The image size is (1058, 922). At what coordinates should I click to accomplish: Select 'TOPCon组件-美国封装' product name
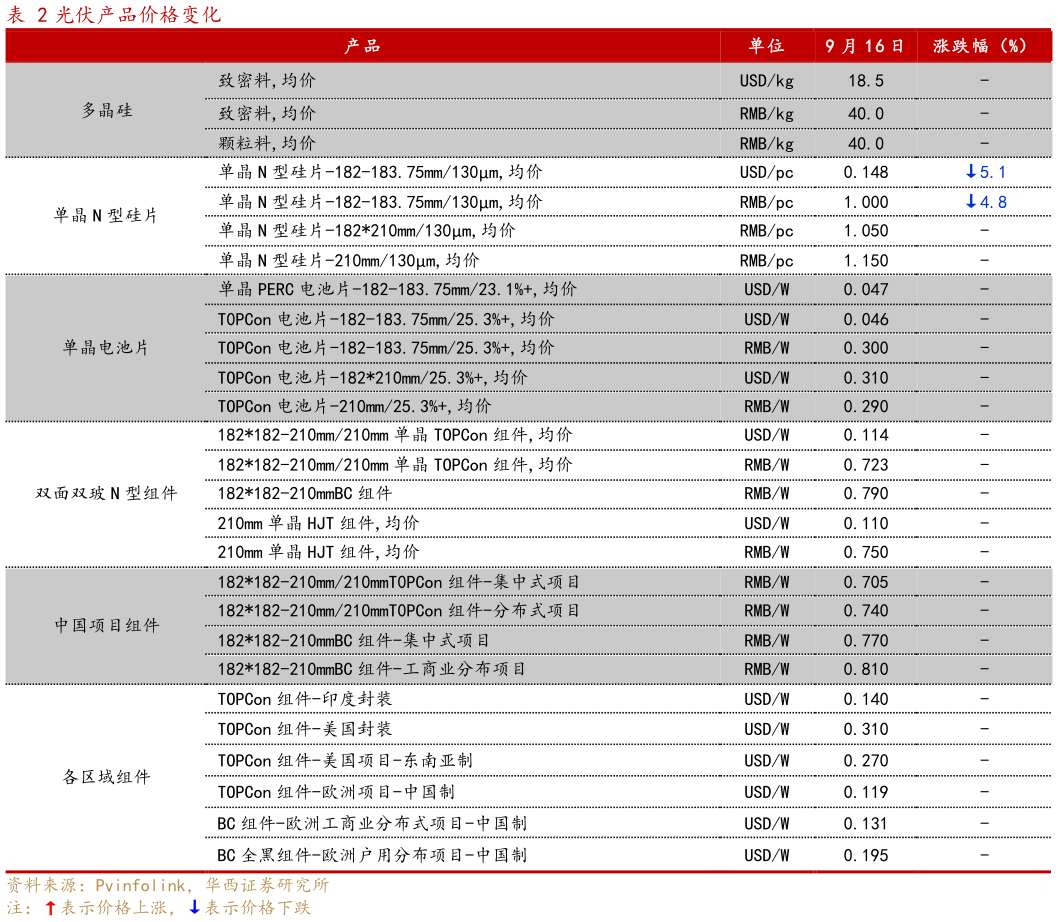coord(305,729)
